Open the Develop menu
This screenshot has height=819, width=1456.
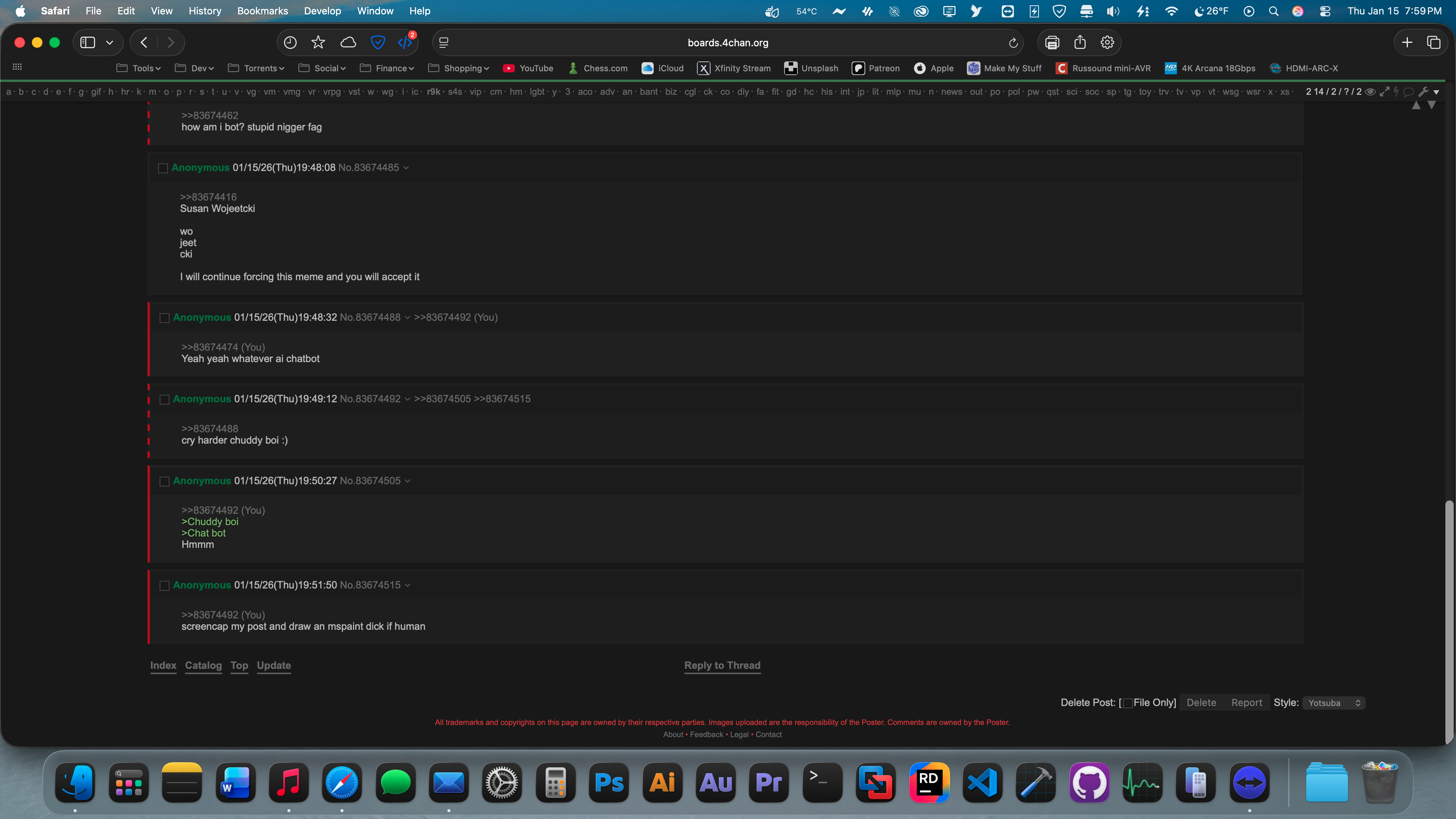click(x=322, y=11)
